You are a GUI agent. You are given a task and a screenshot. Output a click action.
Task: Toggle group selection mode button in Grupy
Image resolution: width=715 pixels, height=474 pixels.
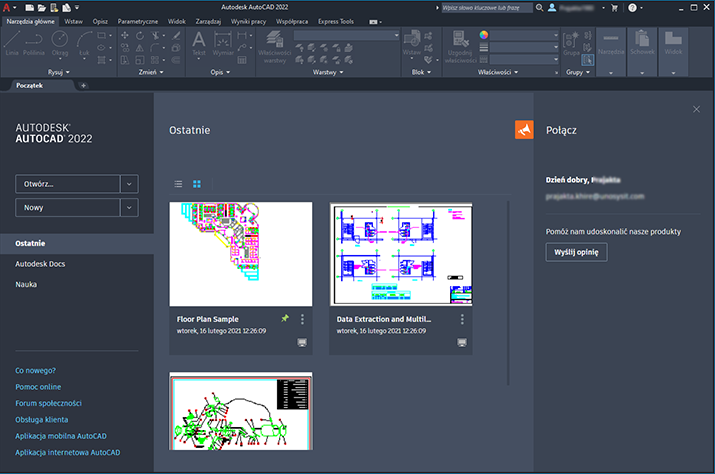(588, 60)
